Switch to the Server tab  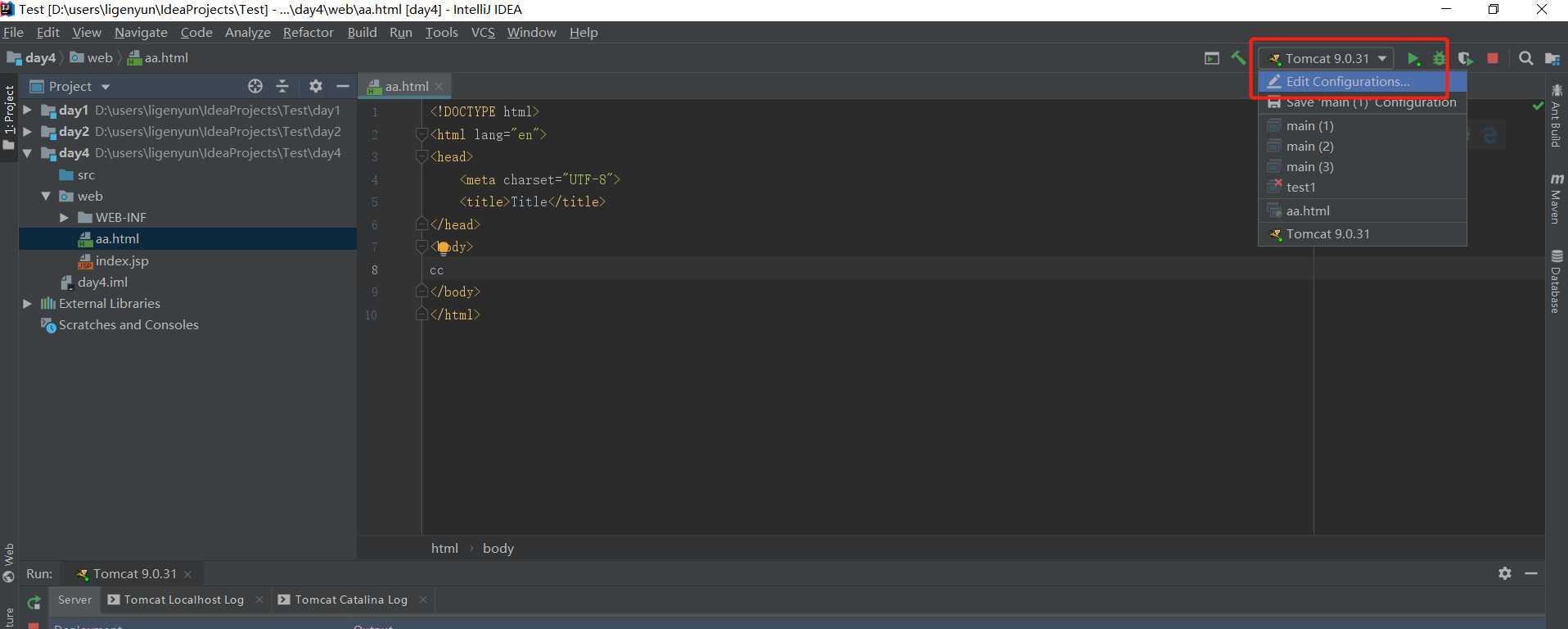(x=74, y=600)
